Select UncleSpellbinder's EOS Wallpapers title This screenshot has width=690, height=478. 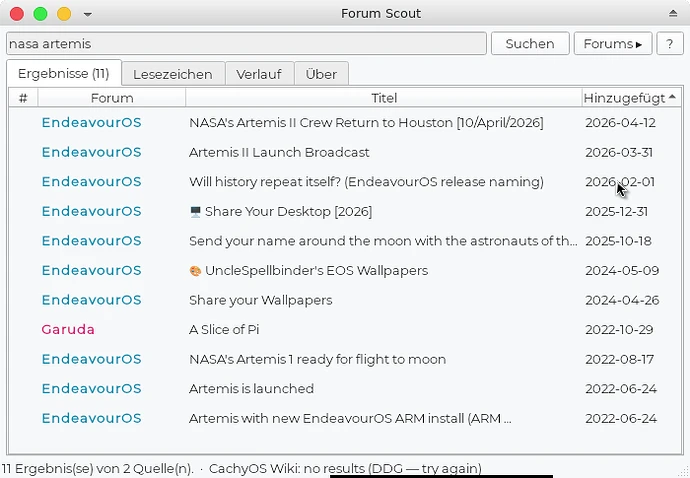click(x=316, y=270)
